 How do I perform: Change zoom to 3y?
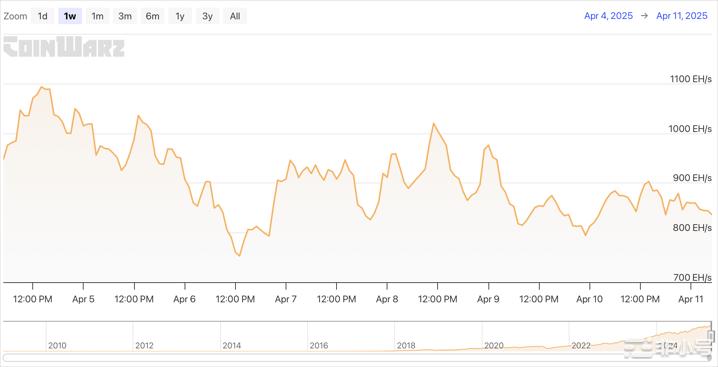tap(207, 16)
